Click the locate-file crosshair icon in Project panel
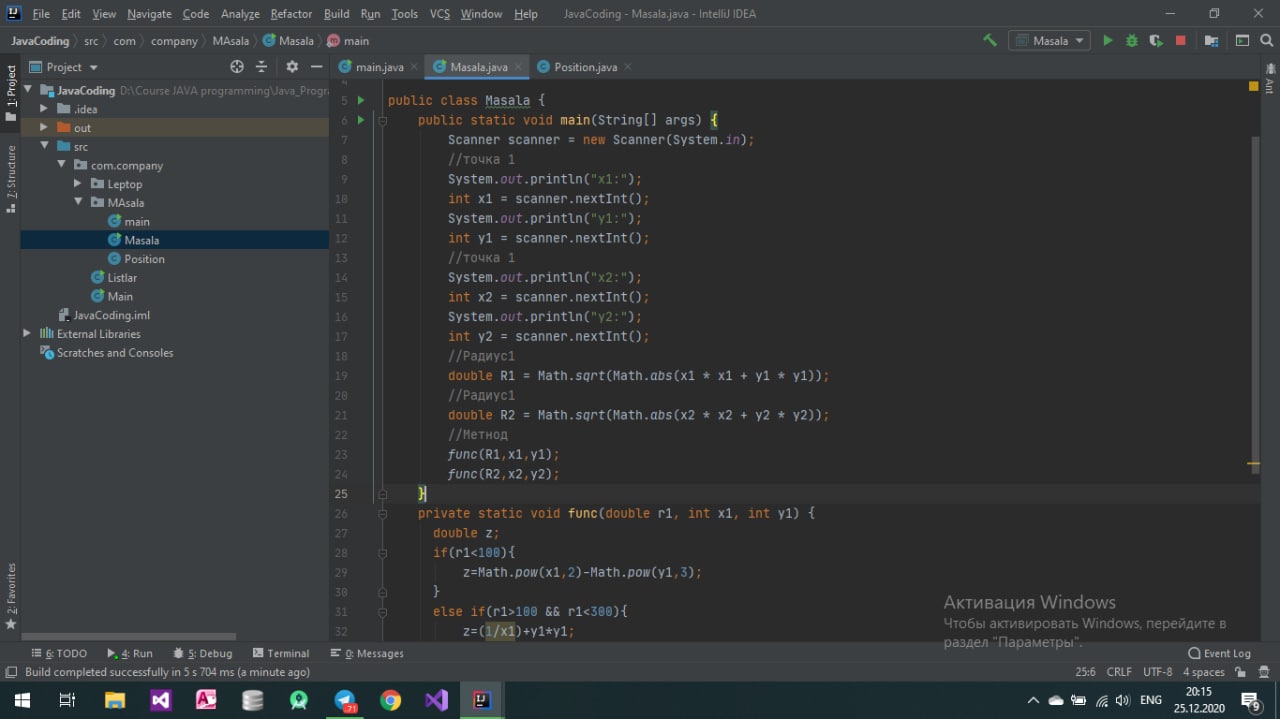Image resolution: width=1280 pixels, height=719 pixels. tap(237, 67)
